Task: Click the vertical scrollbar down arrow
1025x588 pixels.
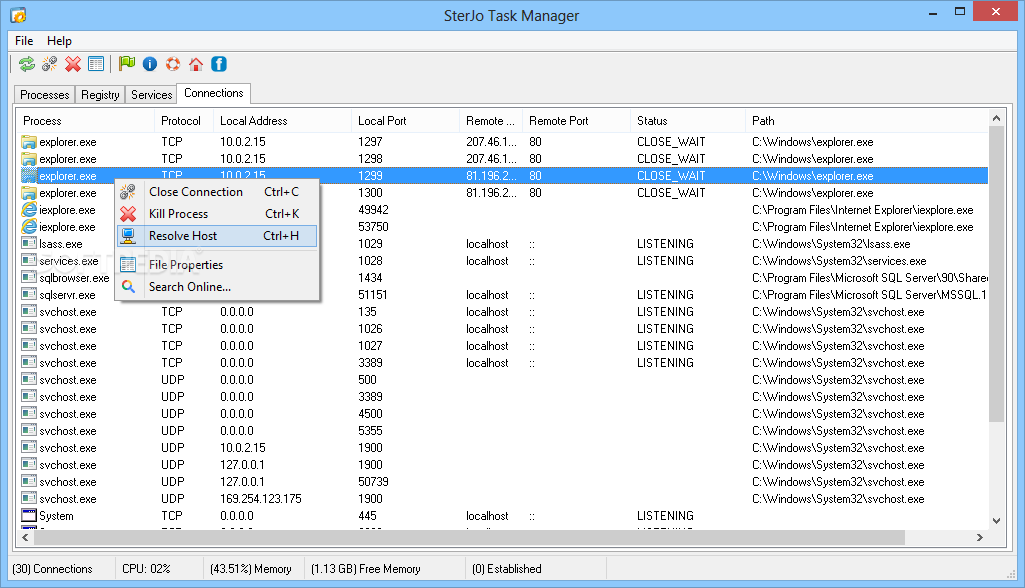Action: (996, 521)
